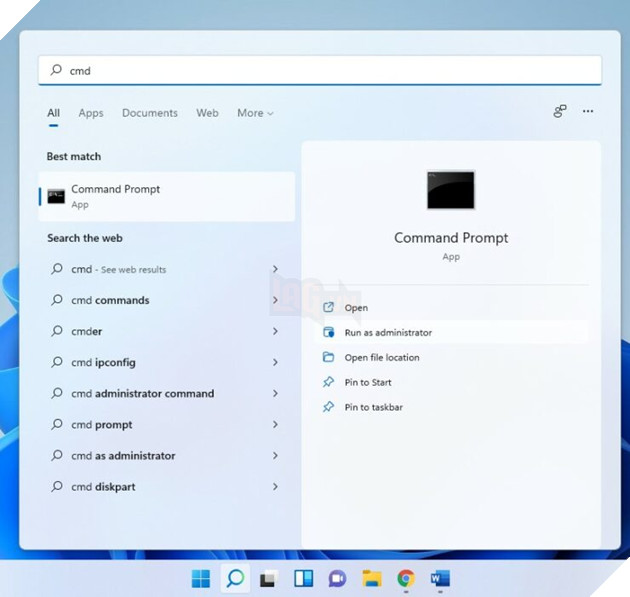Screen dimensions: 630x597
Task: Click the search feedback people icon
Action: (560, 111)
